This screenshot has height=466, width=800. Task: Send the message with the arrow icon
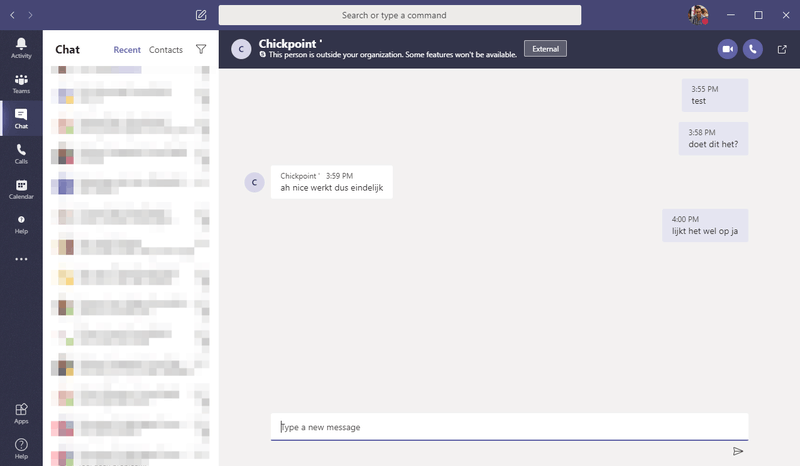(738, 451)
